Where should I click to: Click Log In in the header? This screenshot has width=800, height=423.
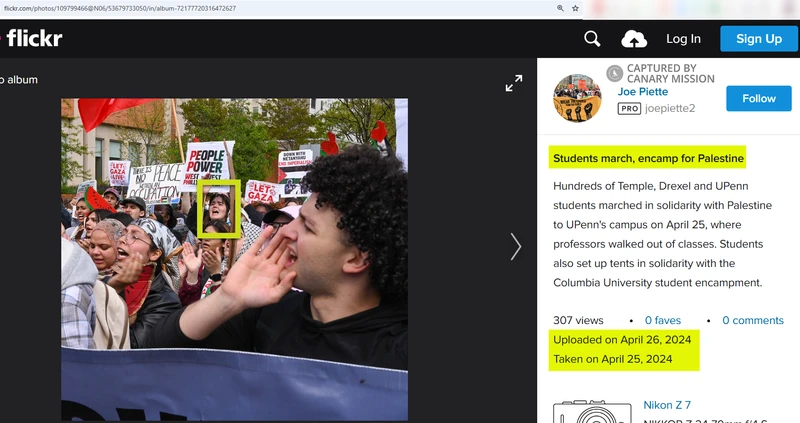coord(684,39)
